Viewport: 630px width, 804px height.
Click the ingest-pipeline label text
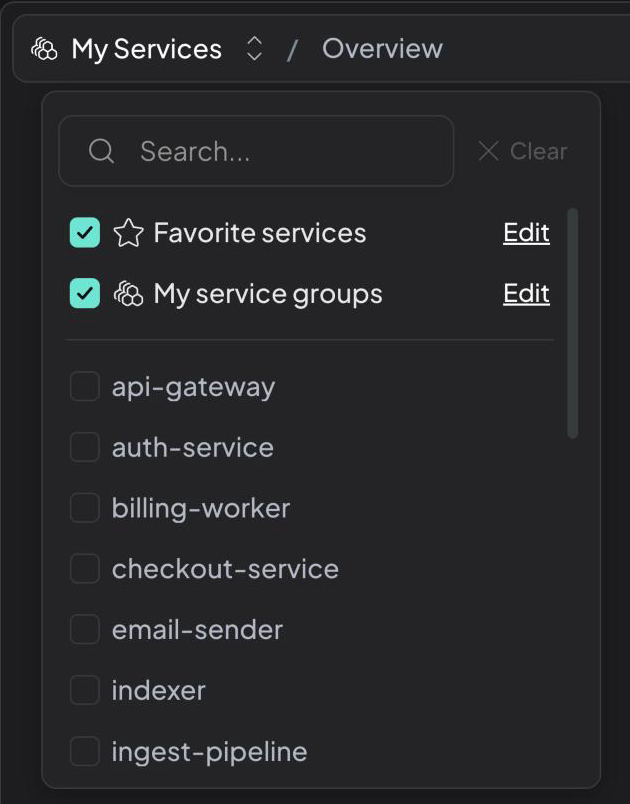pyautogui.click(x=210, y=752)
